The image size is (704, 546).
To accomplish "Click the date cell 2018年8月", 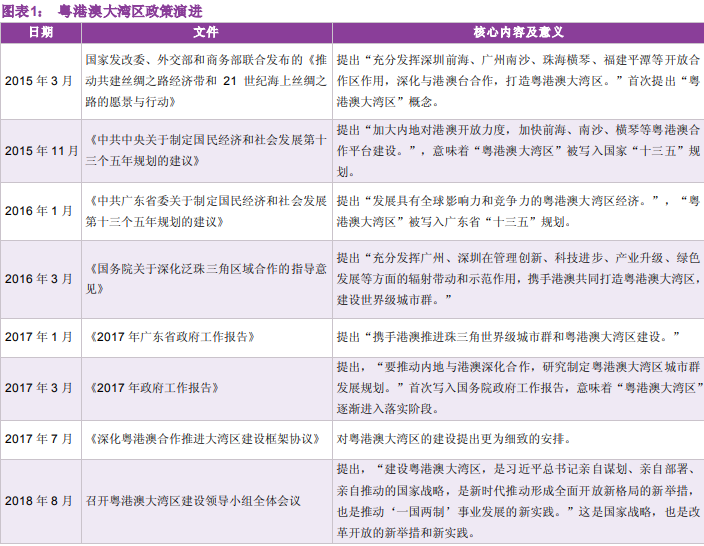I will [39, 501].
